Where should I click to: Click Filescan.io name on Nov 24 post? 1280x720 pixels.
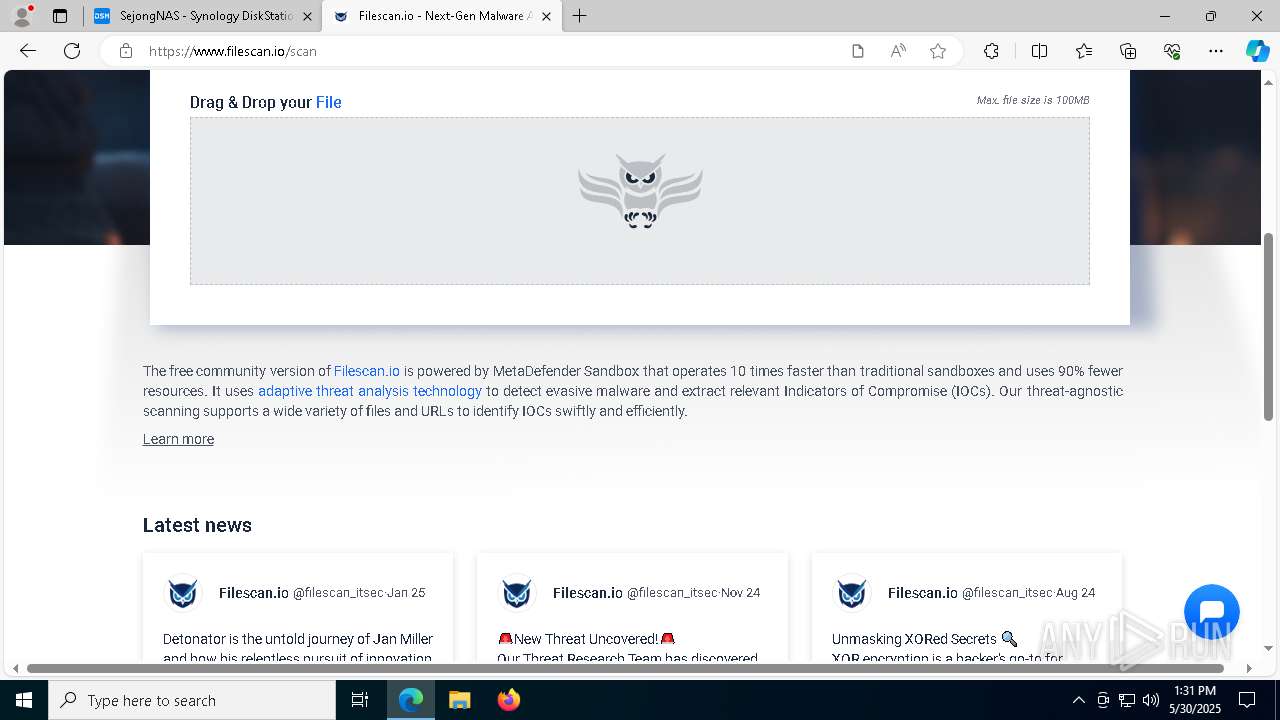[588, 593]
